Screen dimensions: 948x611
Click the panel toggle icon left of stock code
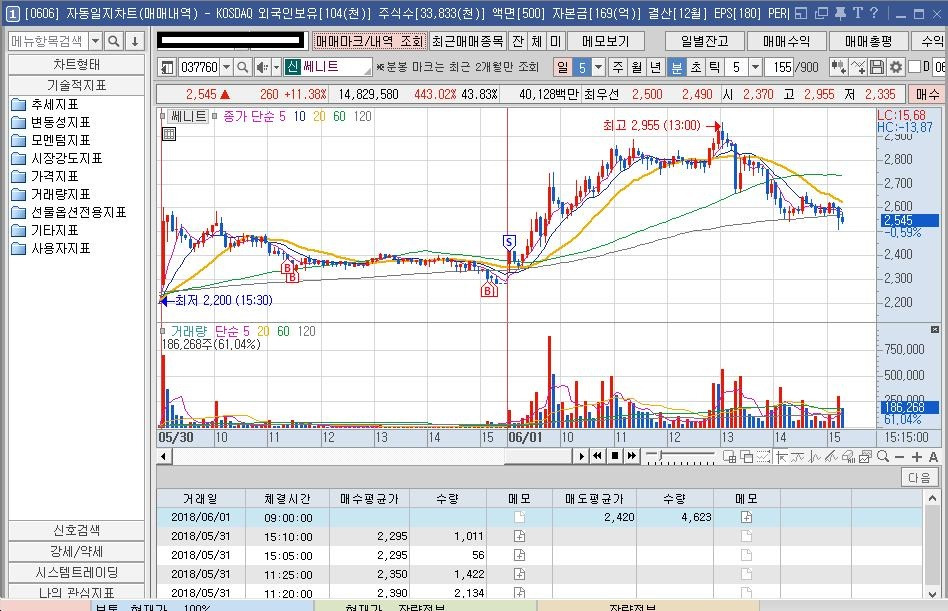click(x=167, y=67)
